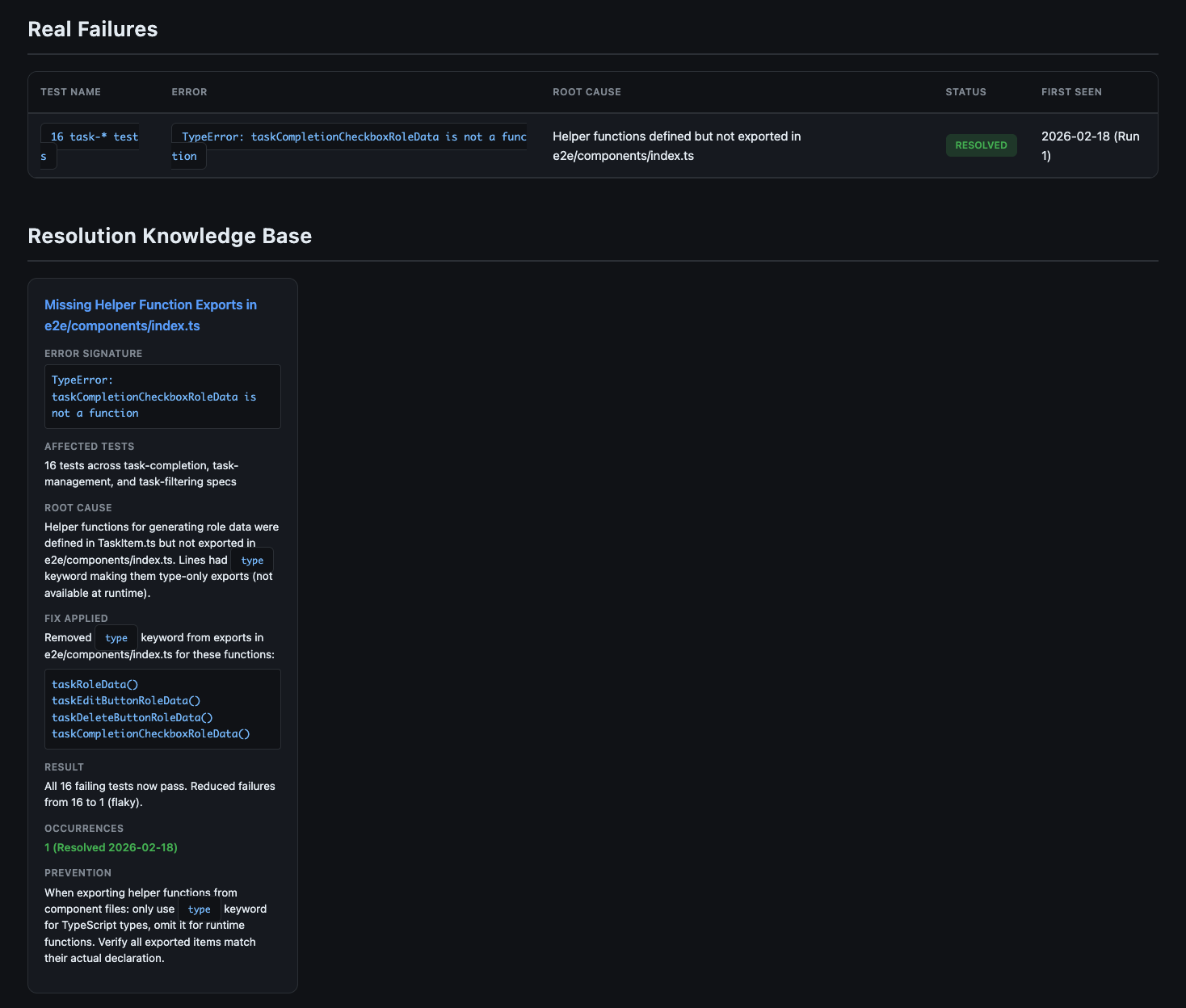Click the green '1 (Resolved 2026-02-18)' occurrences text

tap(111, 847)
